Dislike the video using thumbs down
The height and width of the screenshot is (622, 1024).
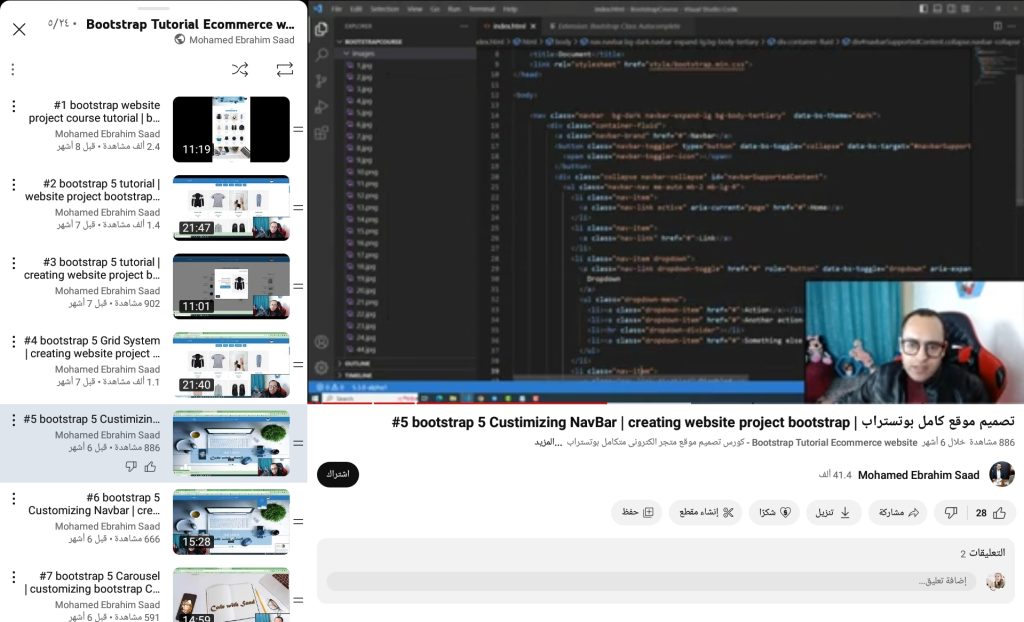(950, 512)
